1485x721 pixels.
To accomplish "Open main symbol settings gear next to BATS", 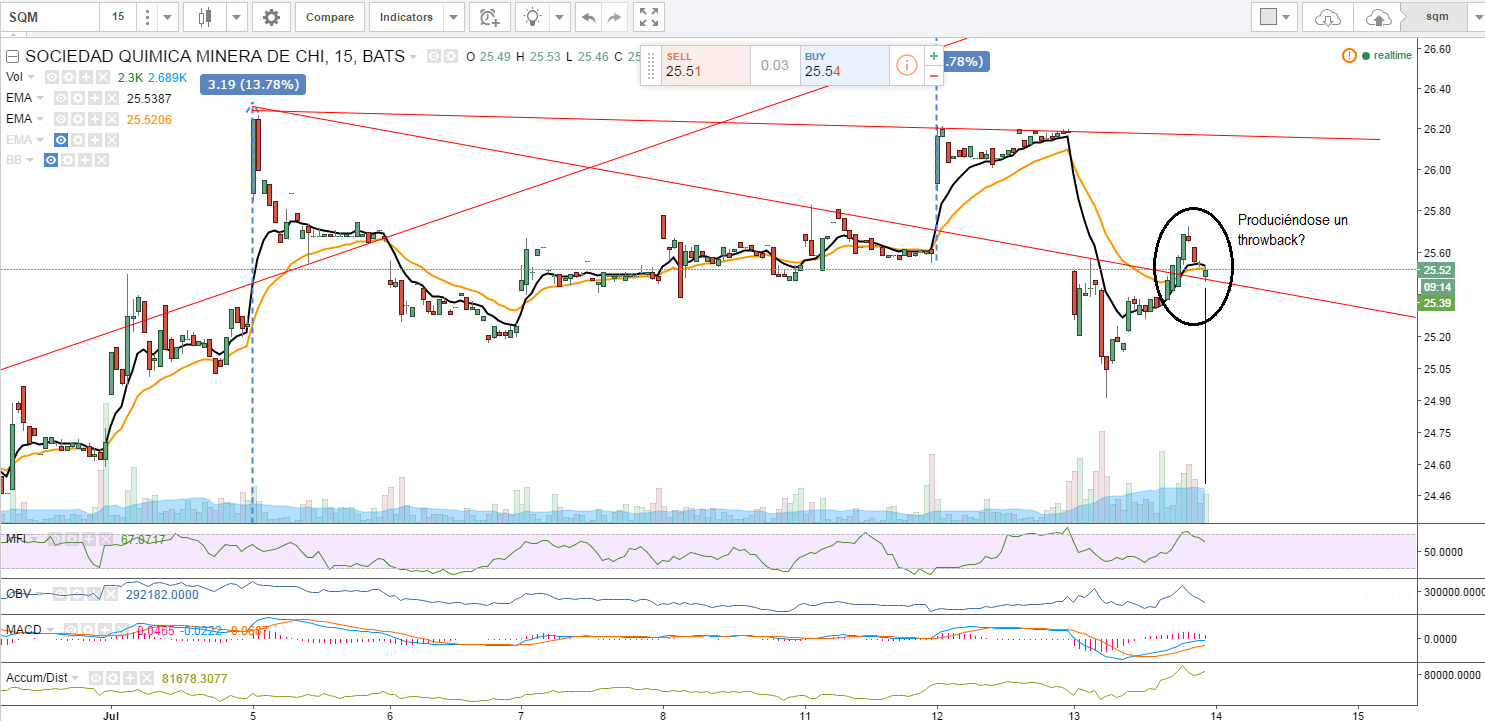I will [x=451, y=56].
